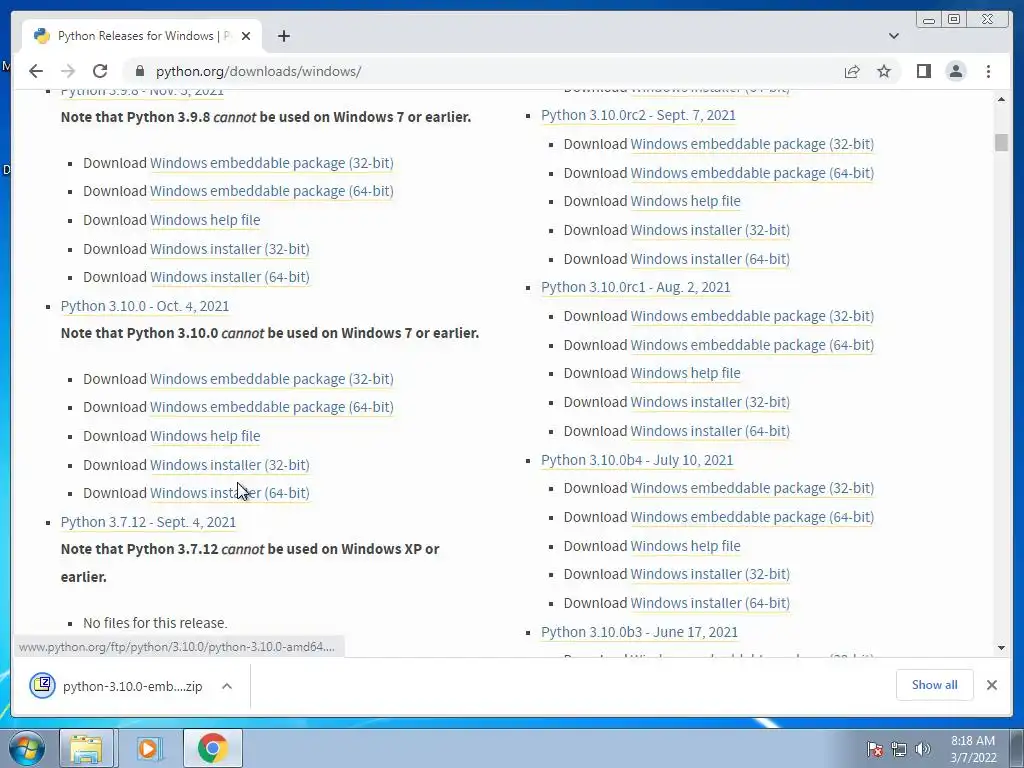Download 3.10.0b4 embeddable package (64-bit)
The height and width of the screenshot is (768, 1024).
[x=752, y=517]
